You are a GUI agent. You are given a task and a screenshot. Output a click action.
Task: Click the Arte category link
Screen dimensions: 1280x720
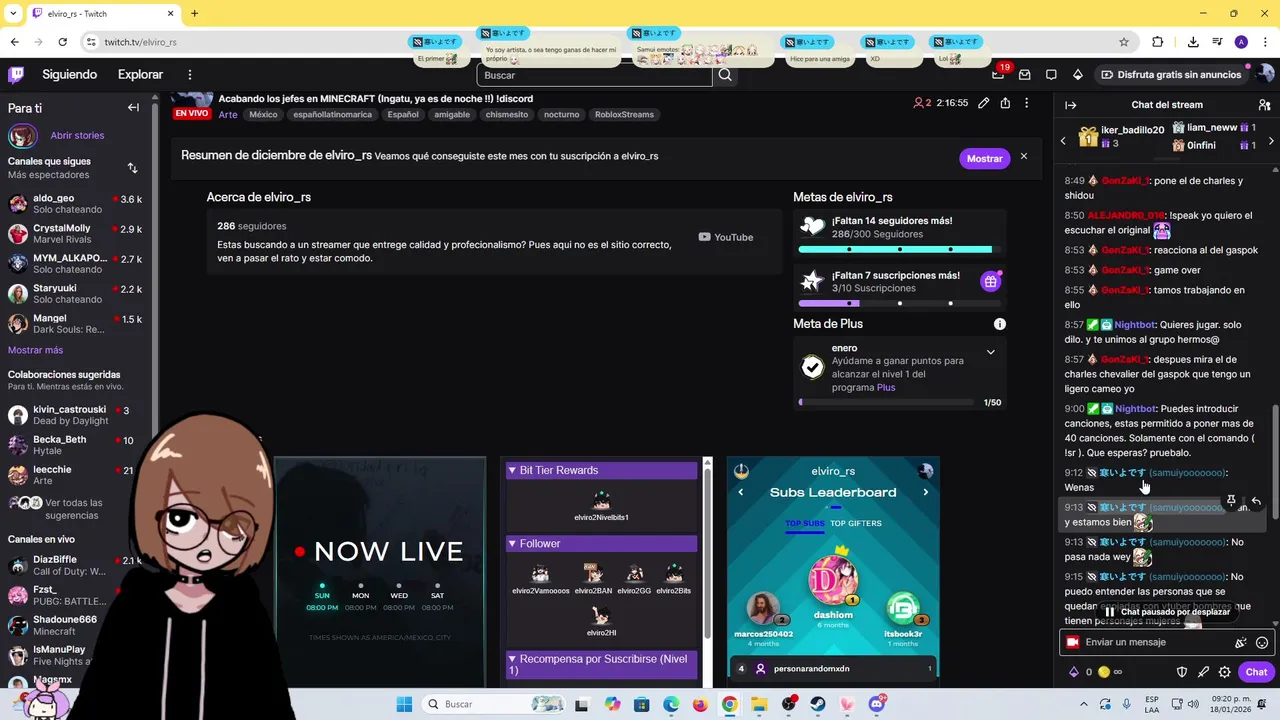coord(228,115)
